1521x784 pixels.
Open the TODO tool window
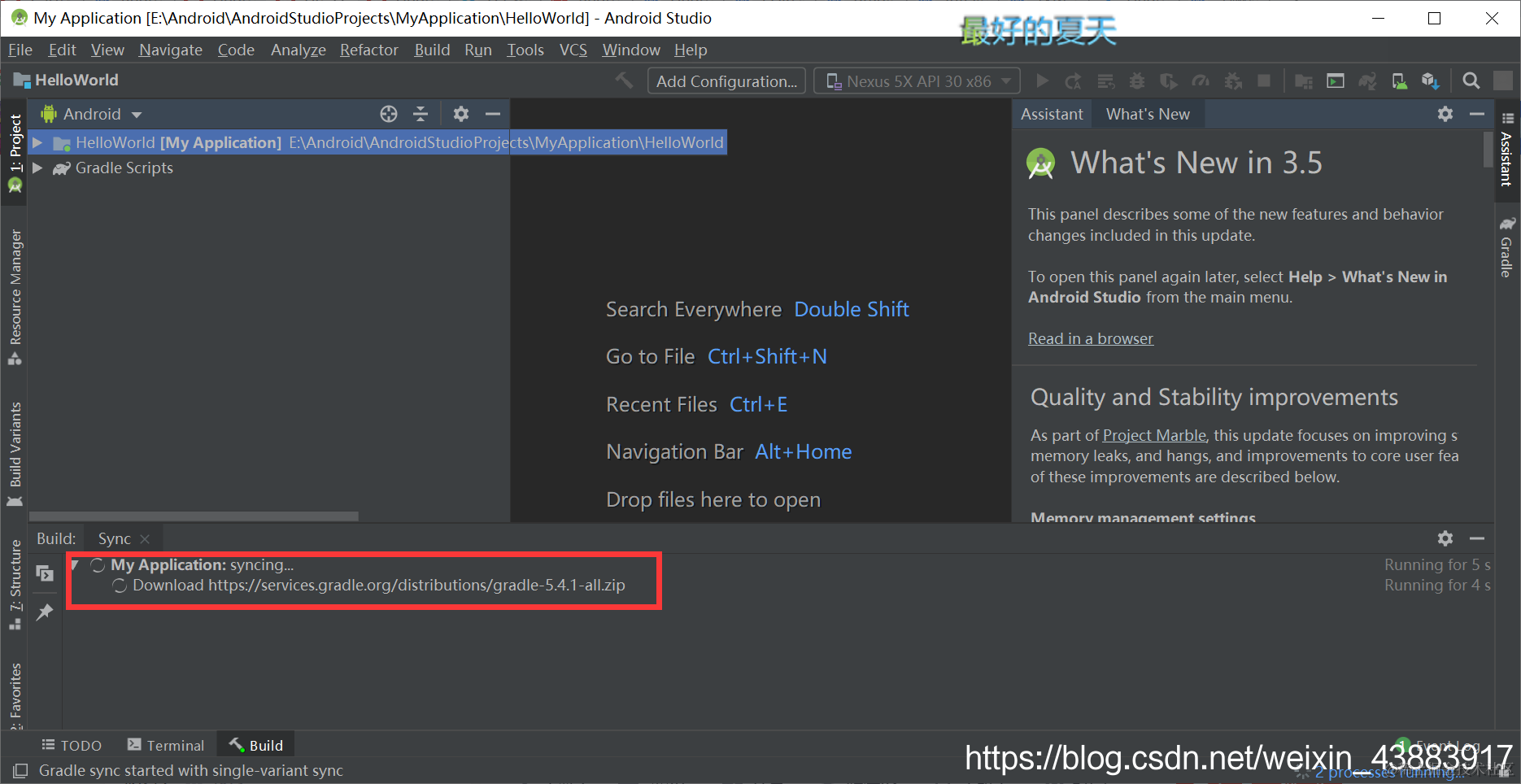click(x=72, y=745)
